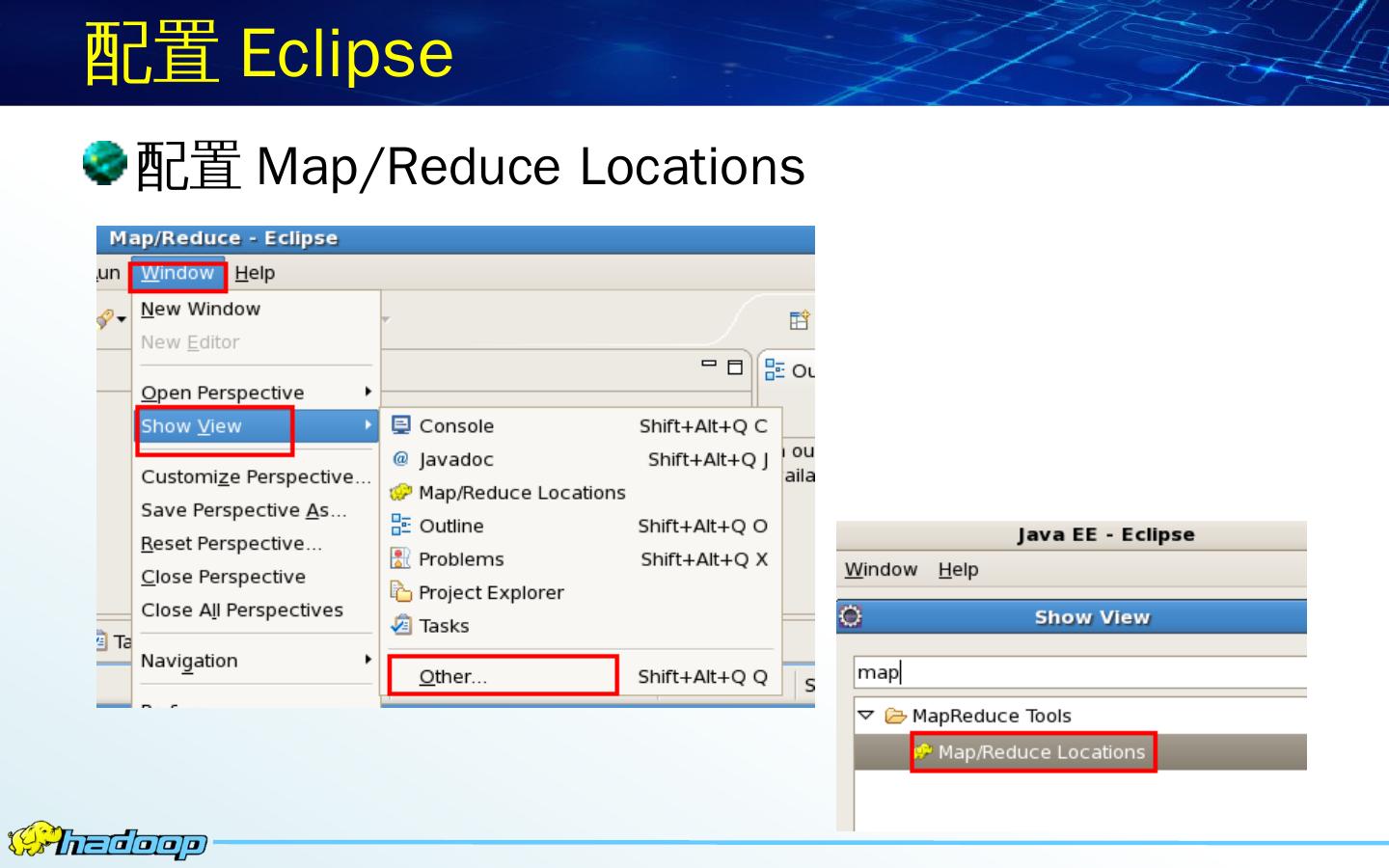Click the Outline view tab icon on the right
This screenshot has width=1389, height=868.
click(775, 369)
